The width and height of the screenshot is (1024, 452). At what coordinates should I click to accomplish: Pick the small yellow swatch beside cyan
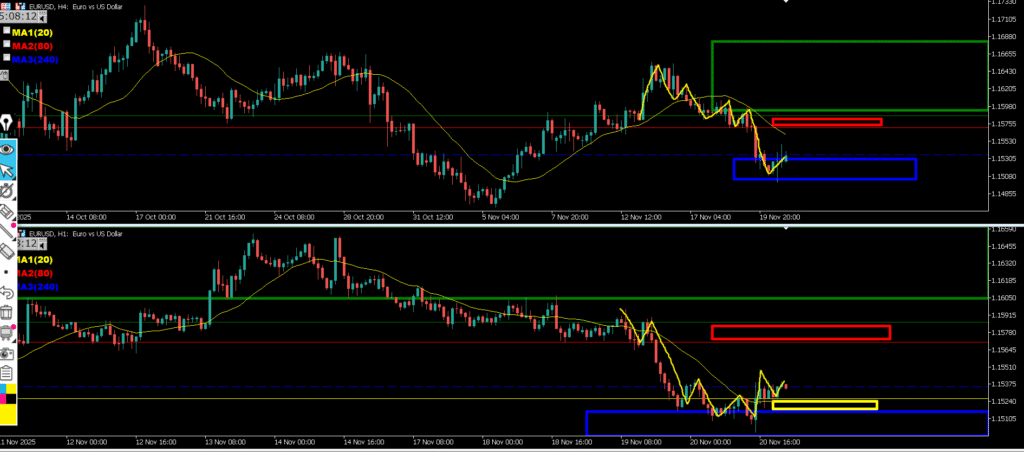click(11, 389)
